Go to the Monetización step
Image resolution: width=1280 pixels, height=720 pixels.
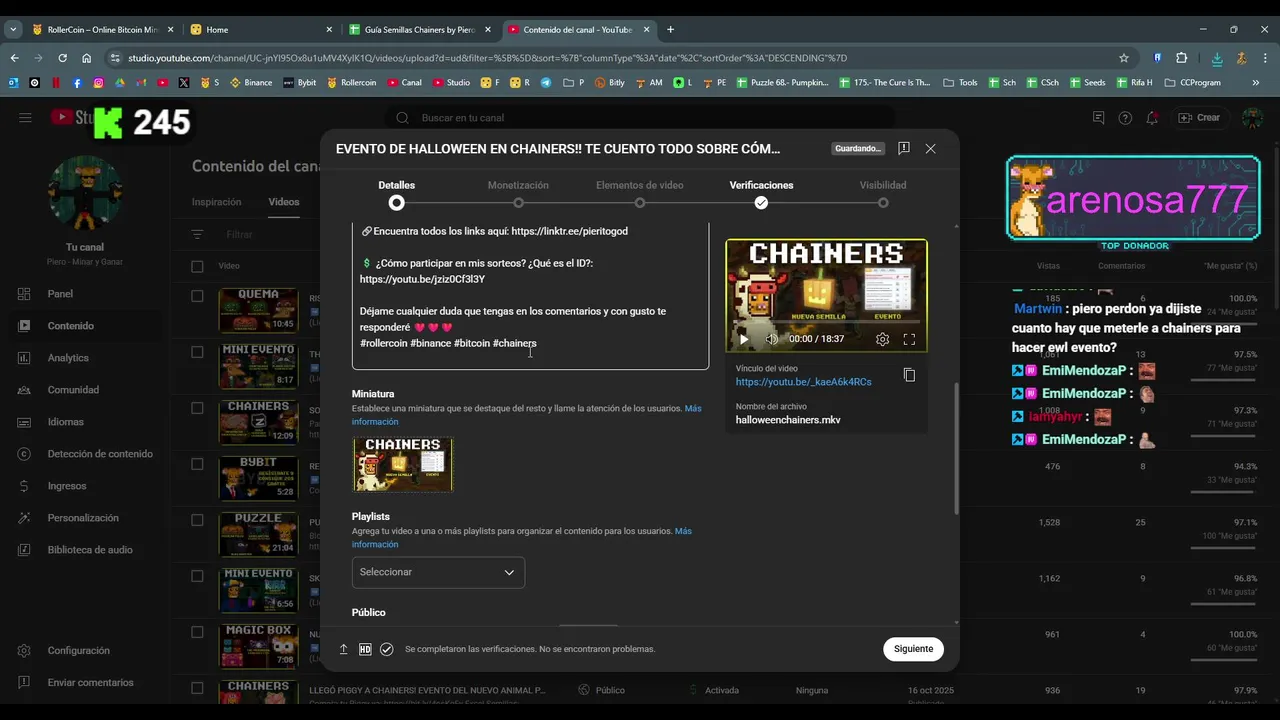[518, 193]
